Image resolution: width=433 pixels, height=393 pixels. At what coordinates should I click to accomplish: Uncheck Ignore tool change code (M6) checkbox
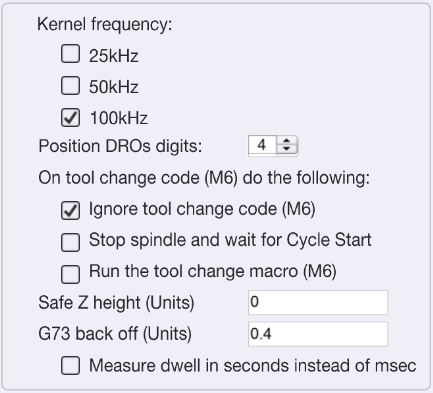click(x=70, y=210)
